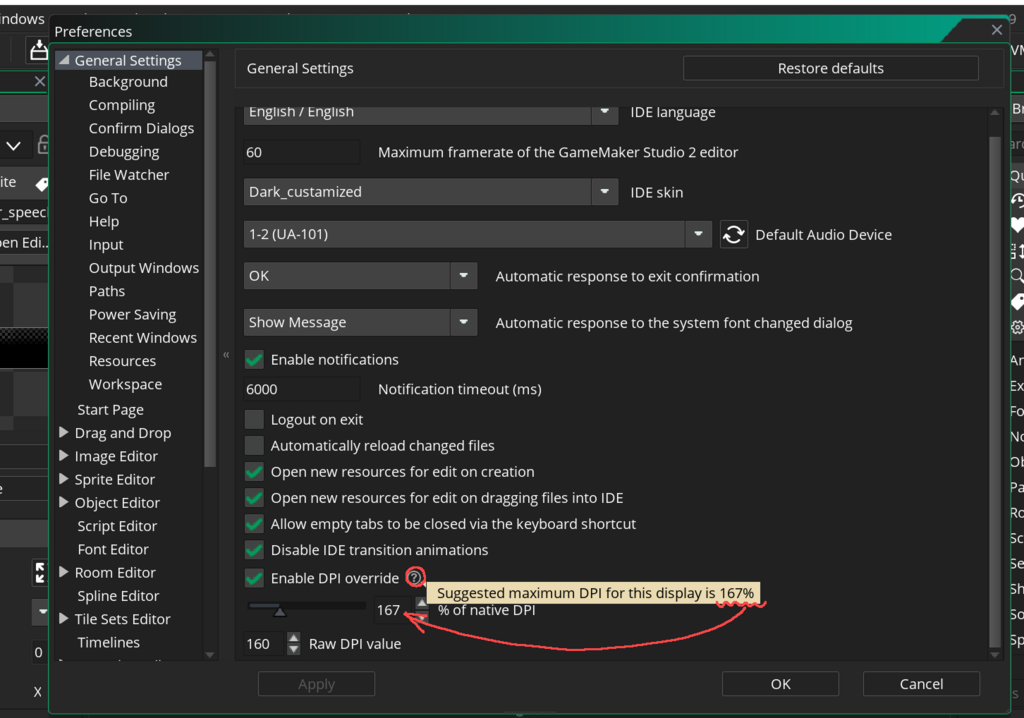Enable the Logout on exit checkbox
Image resolution: width=1024 pixels, height=718 pixels.
[x=254, y=419]
